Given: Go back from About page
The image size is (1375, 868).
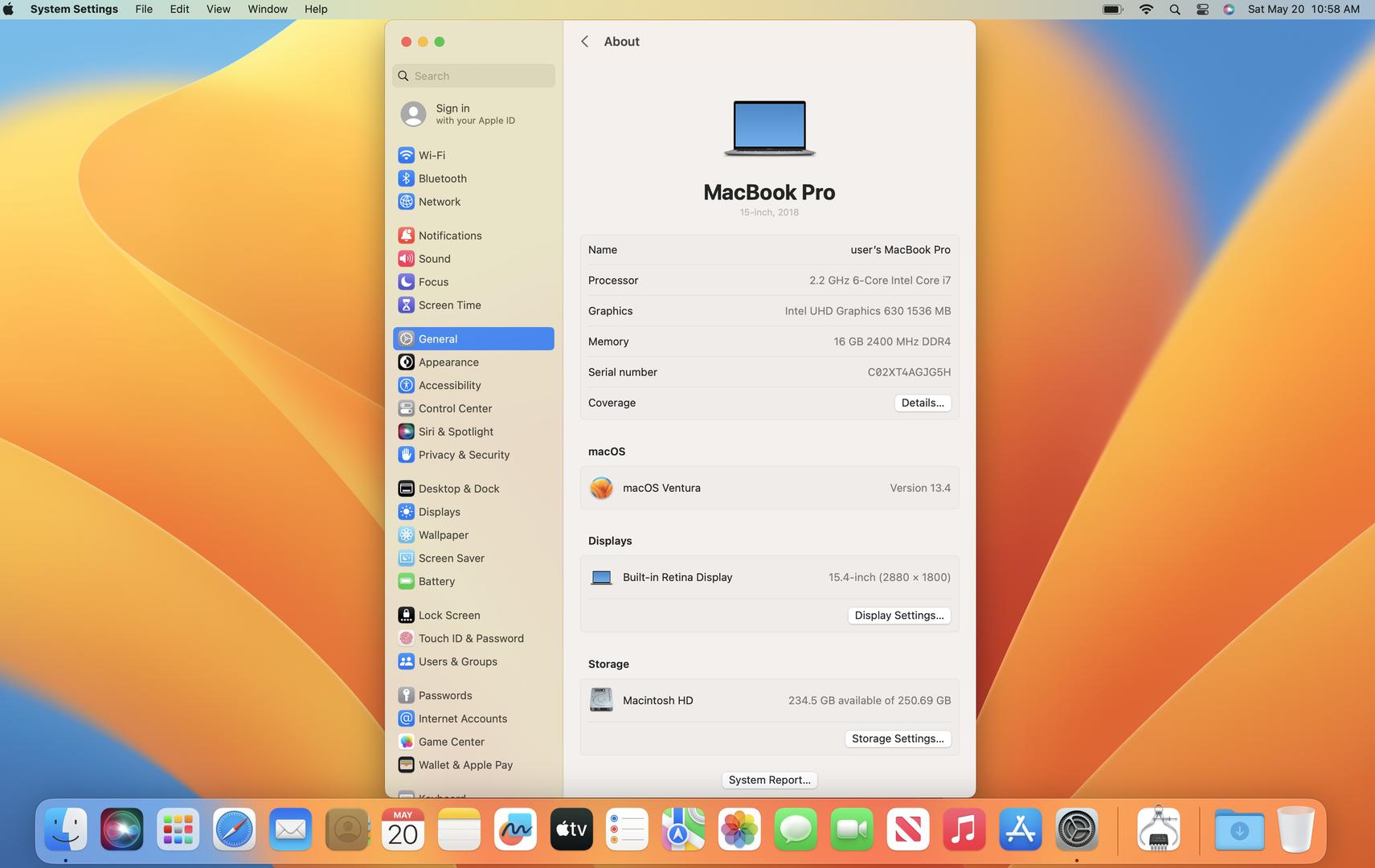Looking at the screenshot, I should 585,42.
